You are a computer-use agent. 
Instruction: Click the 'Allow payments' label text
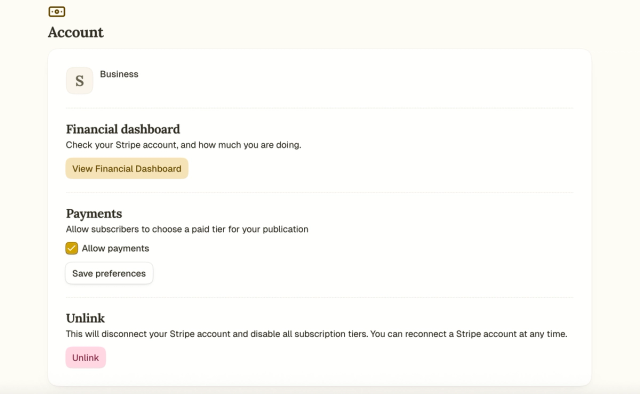[116, 248]
